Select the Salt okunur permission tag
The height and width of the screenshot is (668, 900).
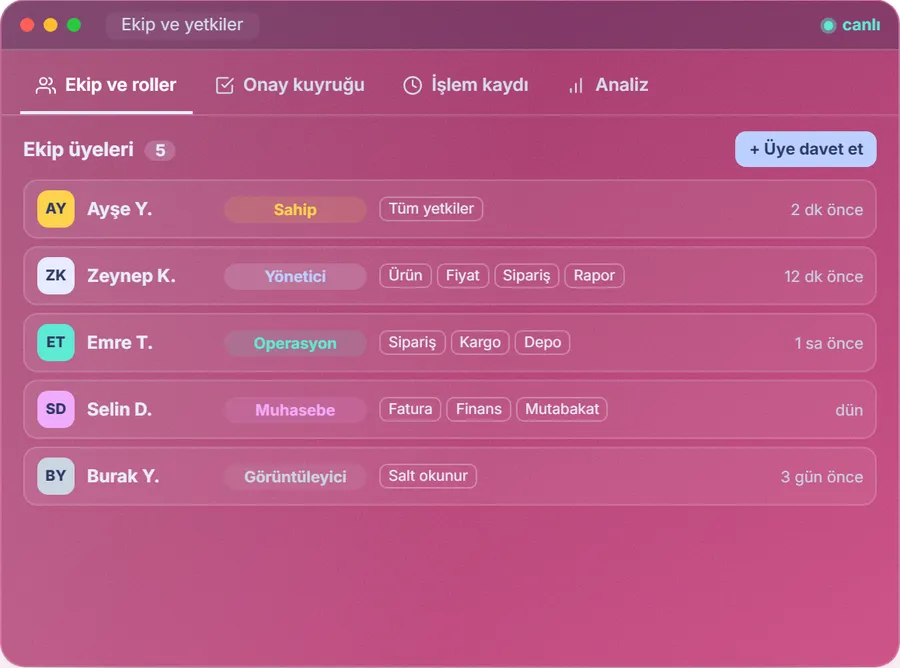[428, 476]
